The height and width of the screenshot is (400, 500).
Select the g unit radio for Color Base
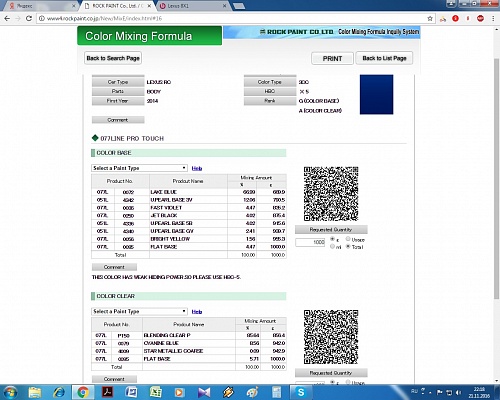(332, 239)
